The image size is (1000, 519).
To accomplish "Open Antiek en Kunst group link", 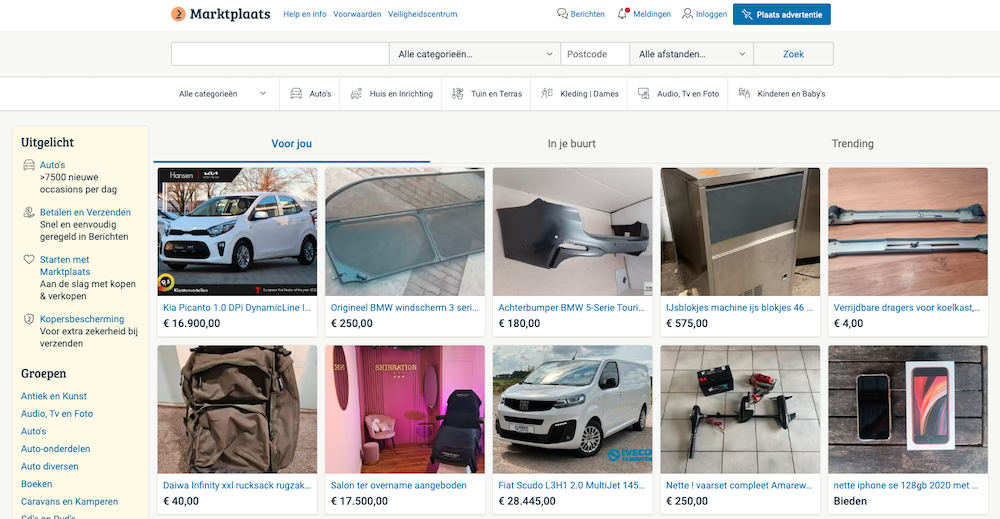I will [54, 397].
